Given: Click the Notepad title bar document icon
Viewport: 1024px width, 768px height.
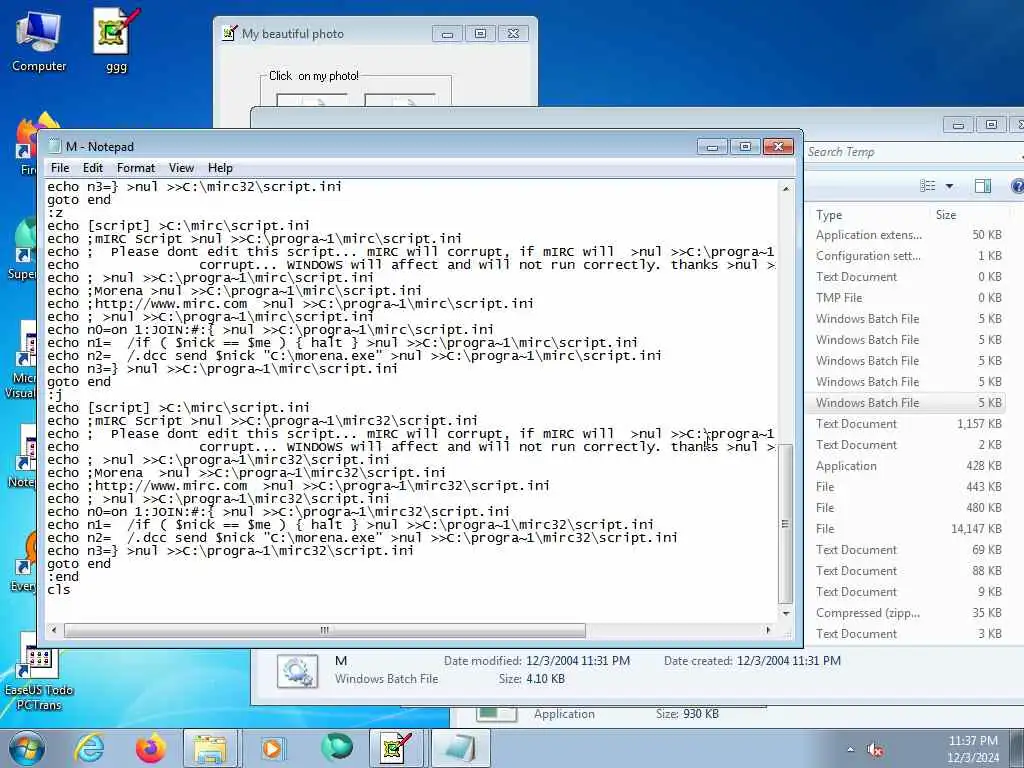Looking at the screenshot, I should click(54, 146).
